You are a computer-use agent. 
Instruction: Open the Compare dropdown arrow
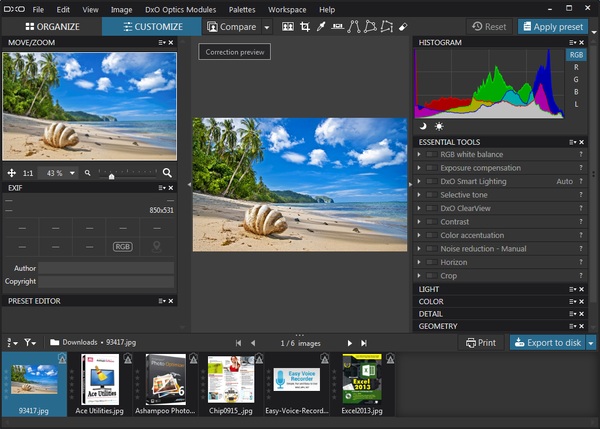pos(267,28)
